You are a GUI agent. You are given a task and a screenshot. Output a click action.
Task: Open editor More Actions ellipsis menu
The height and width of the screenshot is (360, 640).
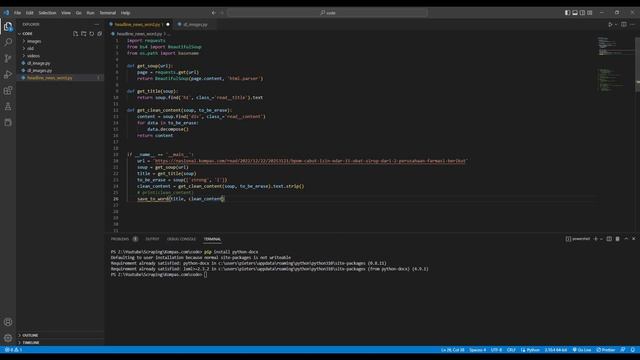pos(633,24)
